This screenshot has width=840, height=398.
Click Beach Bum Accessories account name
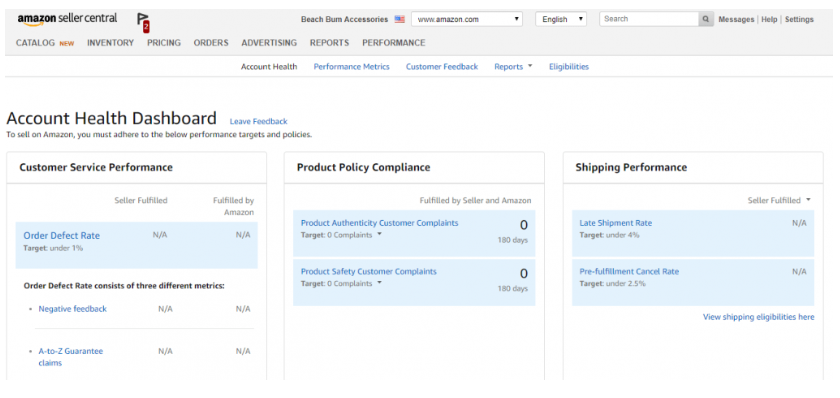(344, 19)
